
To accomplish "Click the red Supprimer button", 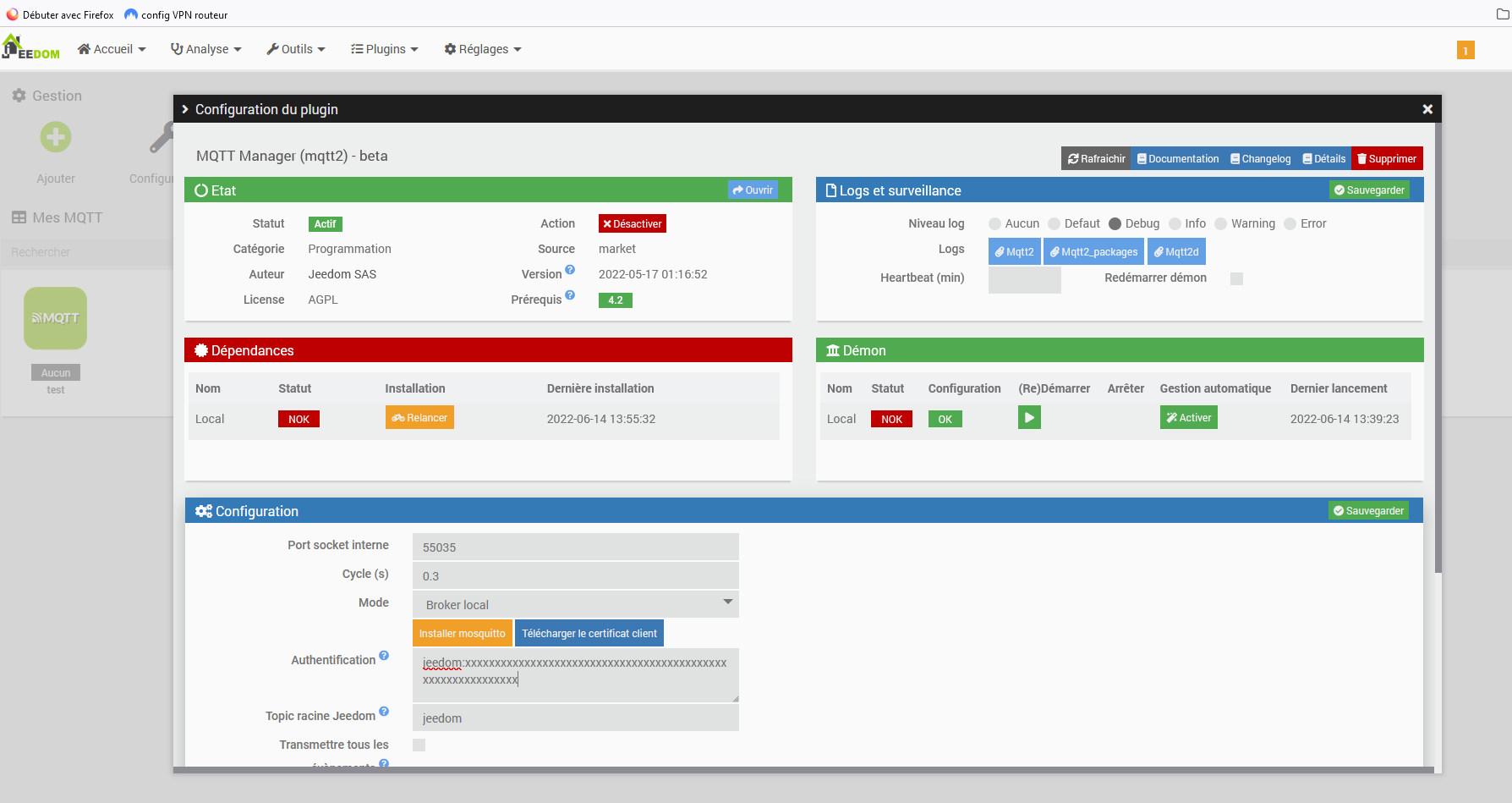I will point(1387,158).
